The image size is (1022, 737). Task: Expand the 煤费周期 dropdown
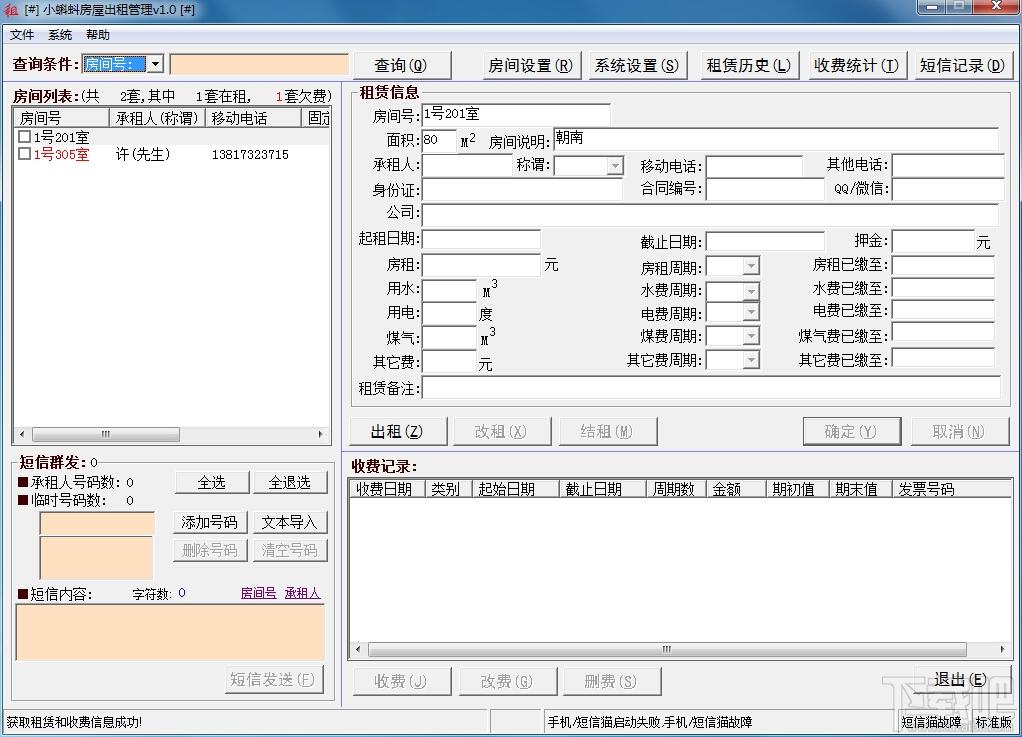[751, 336]
